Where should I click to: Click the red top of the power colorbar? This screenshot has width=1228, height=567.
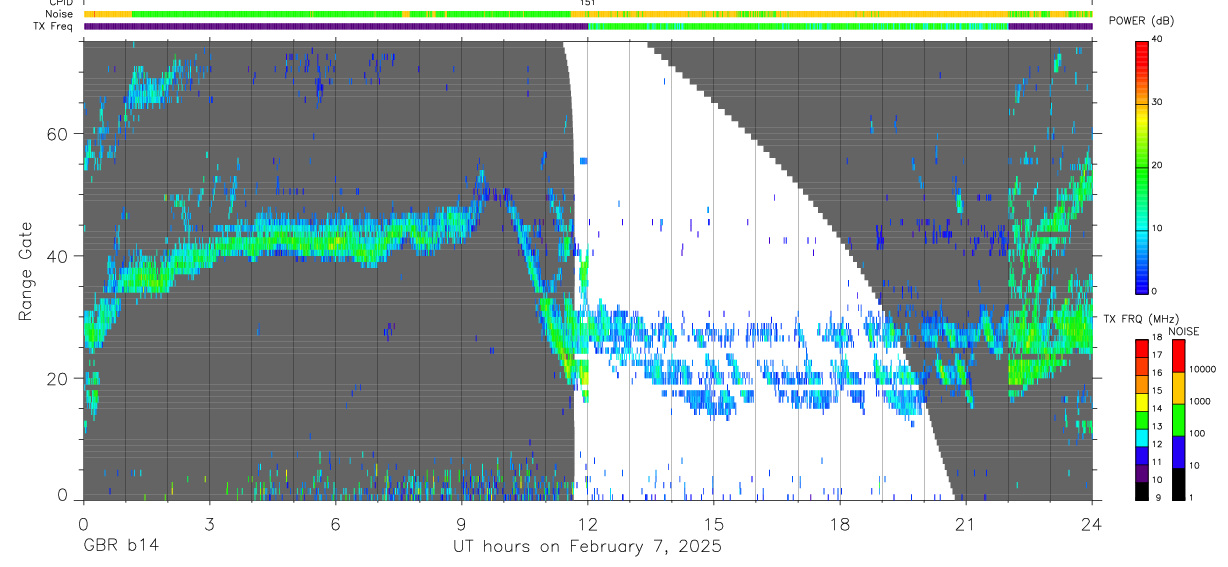(x=1142, y=55)
